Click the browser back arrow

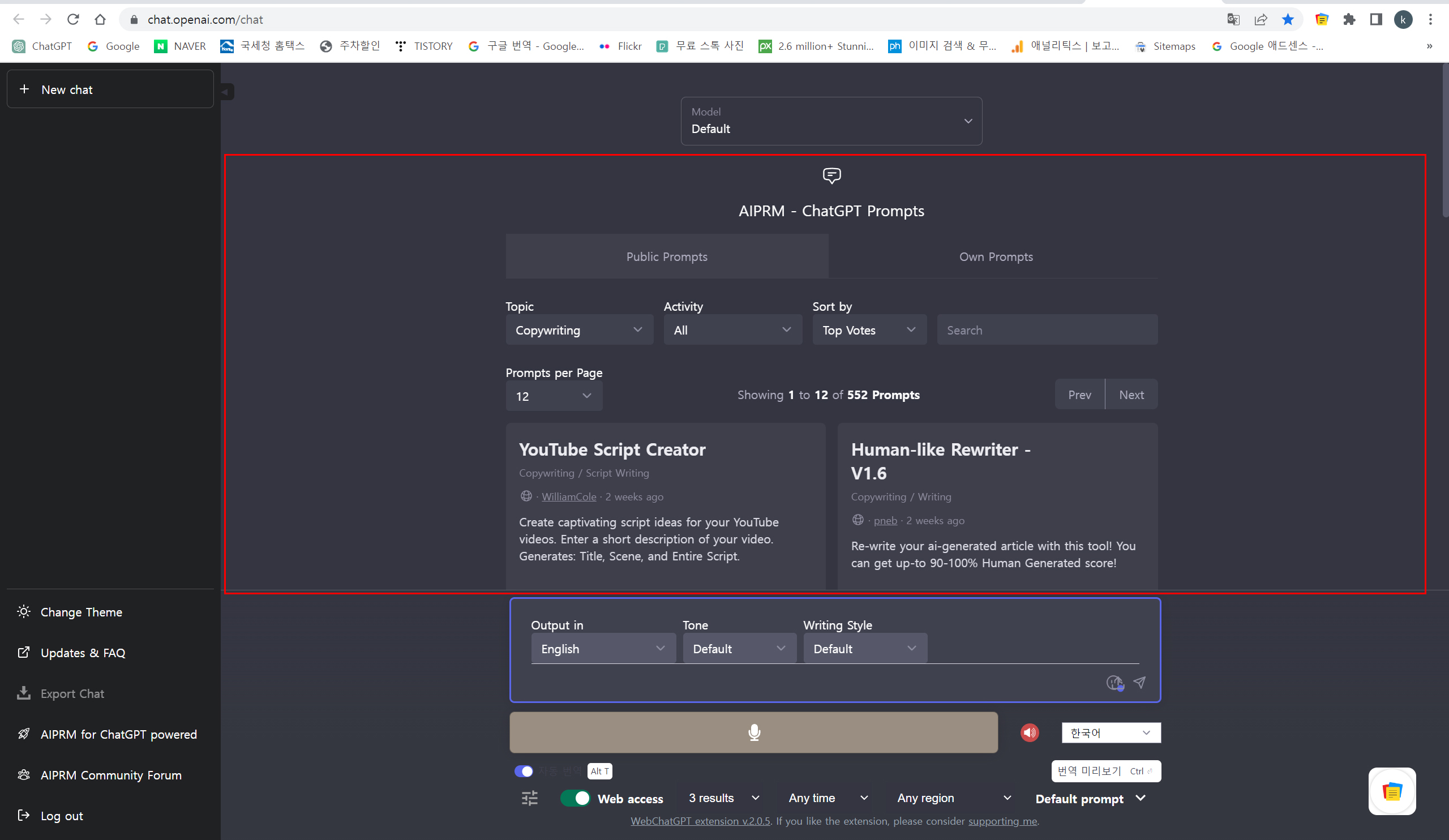(19, 20)
